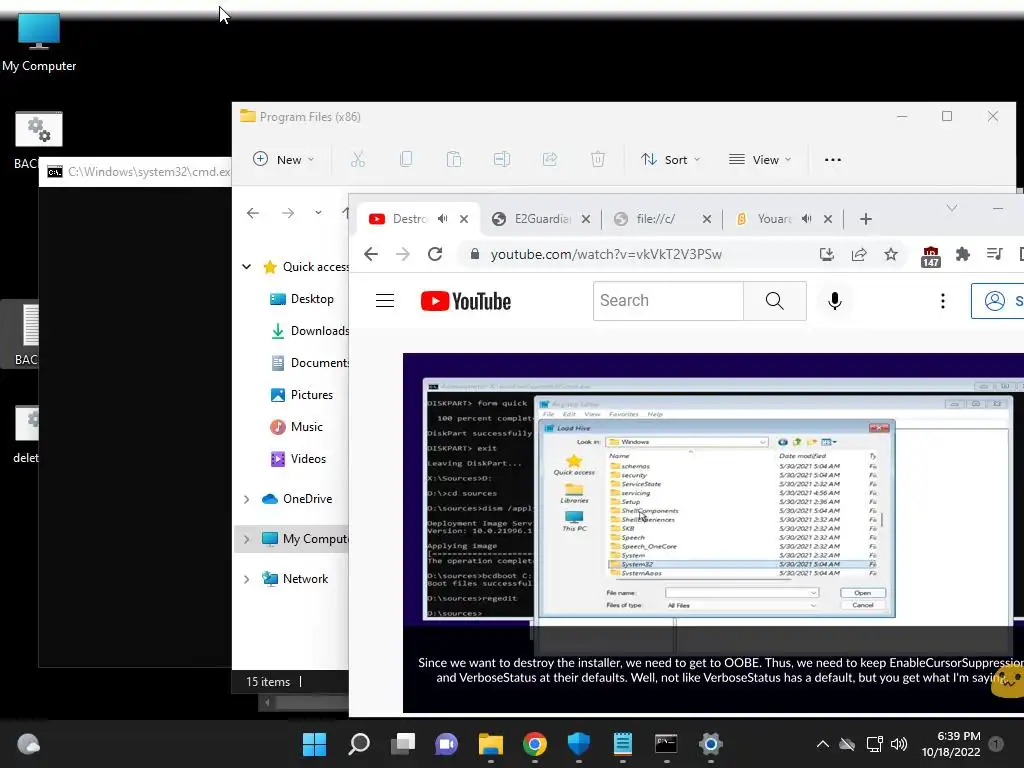The height and width of the screenshot is (768, 1024).
Task: Click install/download icon in address bar
Action: click(827, 254)
